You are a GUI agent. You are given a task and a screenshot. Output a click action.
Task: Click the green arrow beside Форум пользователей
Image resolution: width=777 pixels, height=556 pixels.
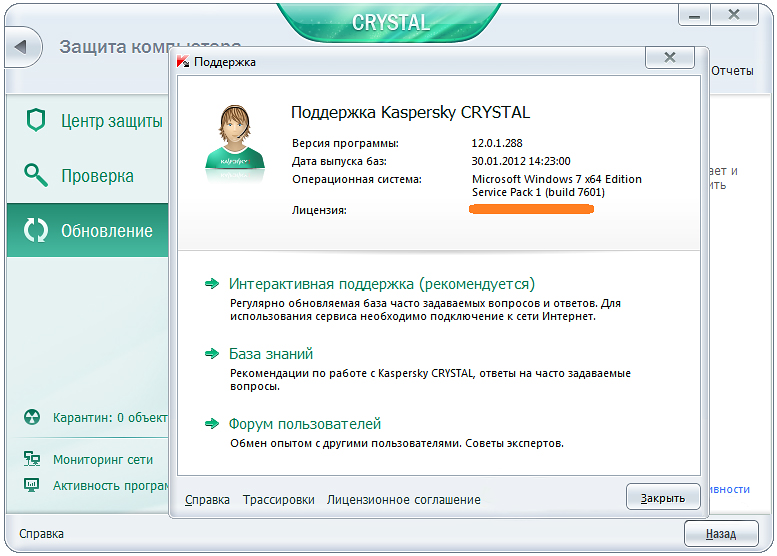tap(212, 423)
